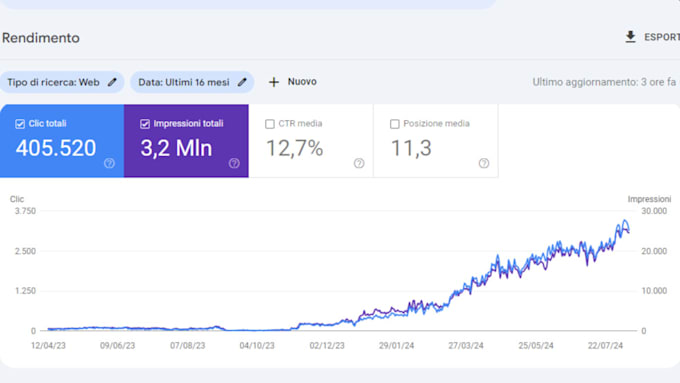Click the export download arrow icon
Viewport: 680px width, 383px height.
[x=631, y=37]
